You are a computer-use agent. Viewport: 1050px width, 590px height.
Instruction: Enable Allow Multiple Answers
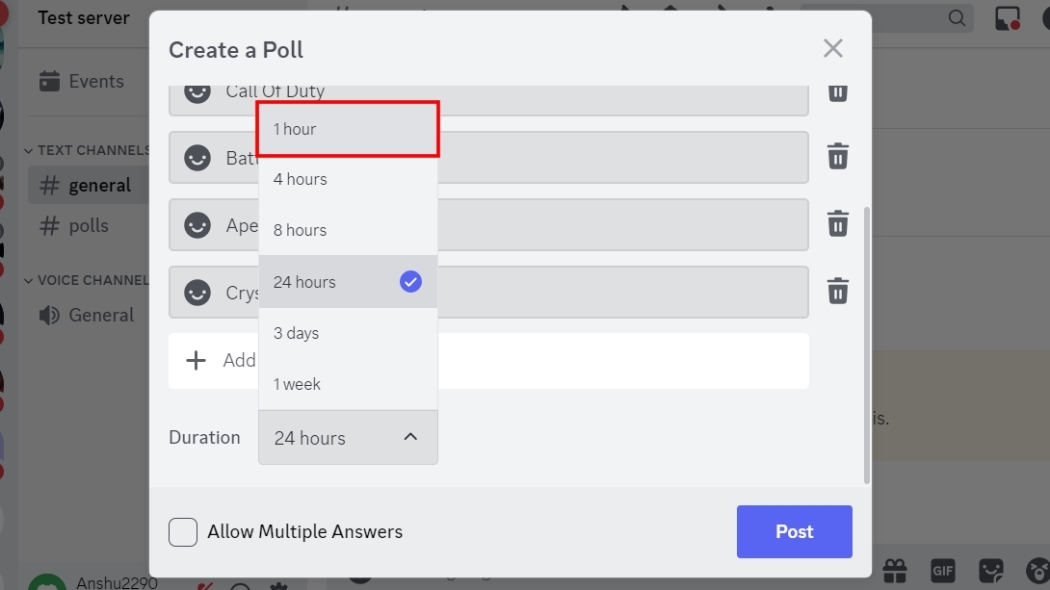(183, 532)
